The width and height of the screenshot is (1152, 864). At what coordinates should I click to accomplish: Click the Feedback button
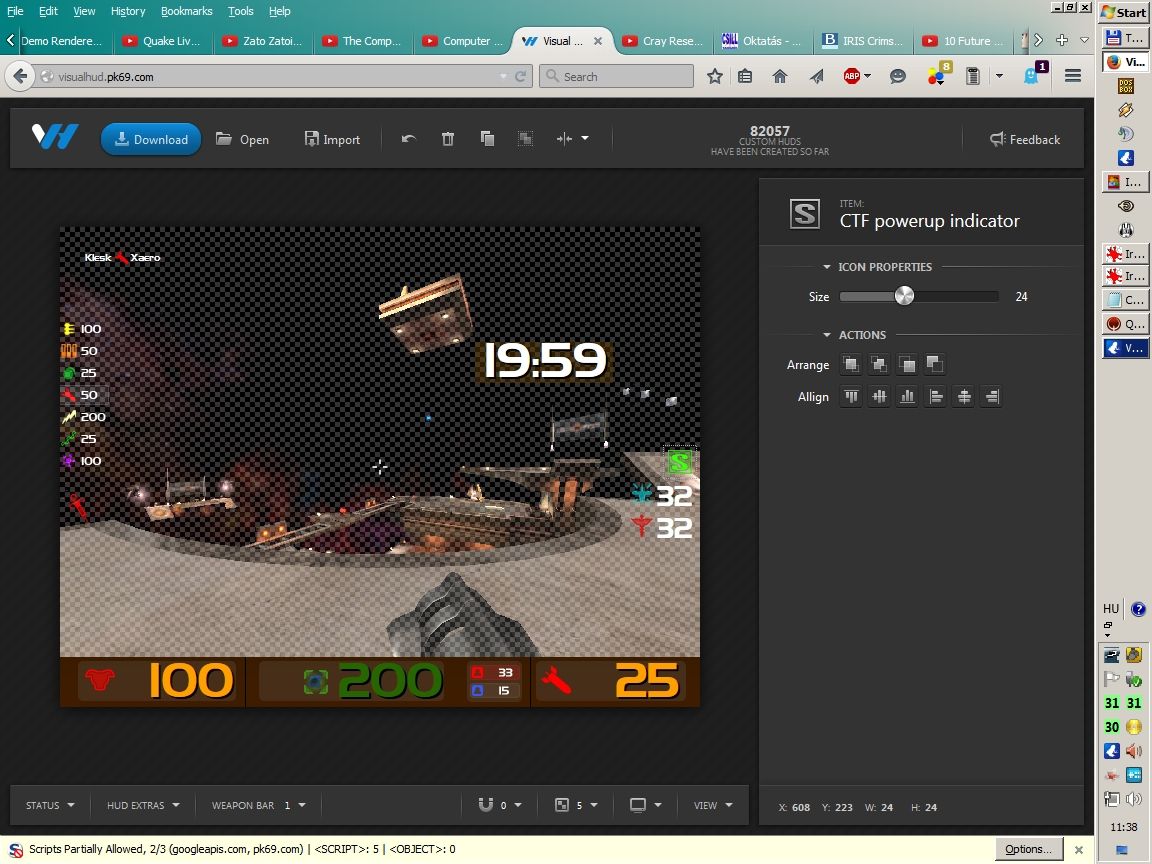coord(1025,139)
